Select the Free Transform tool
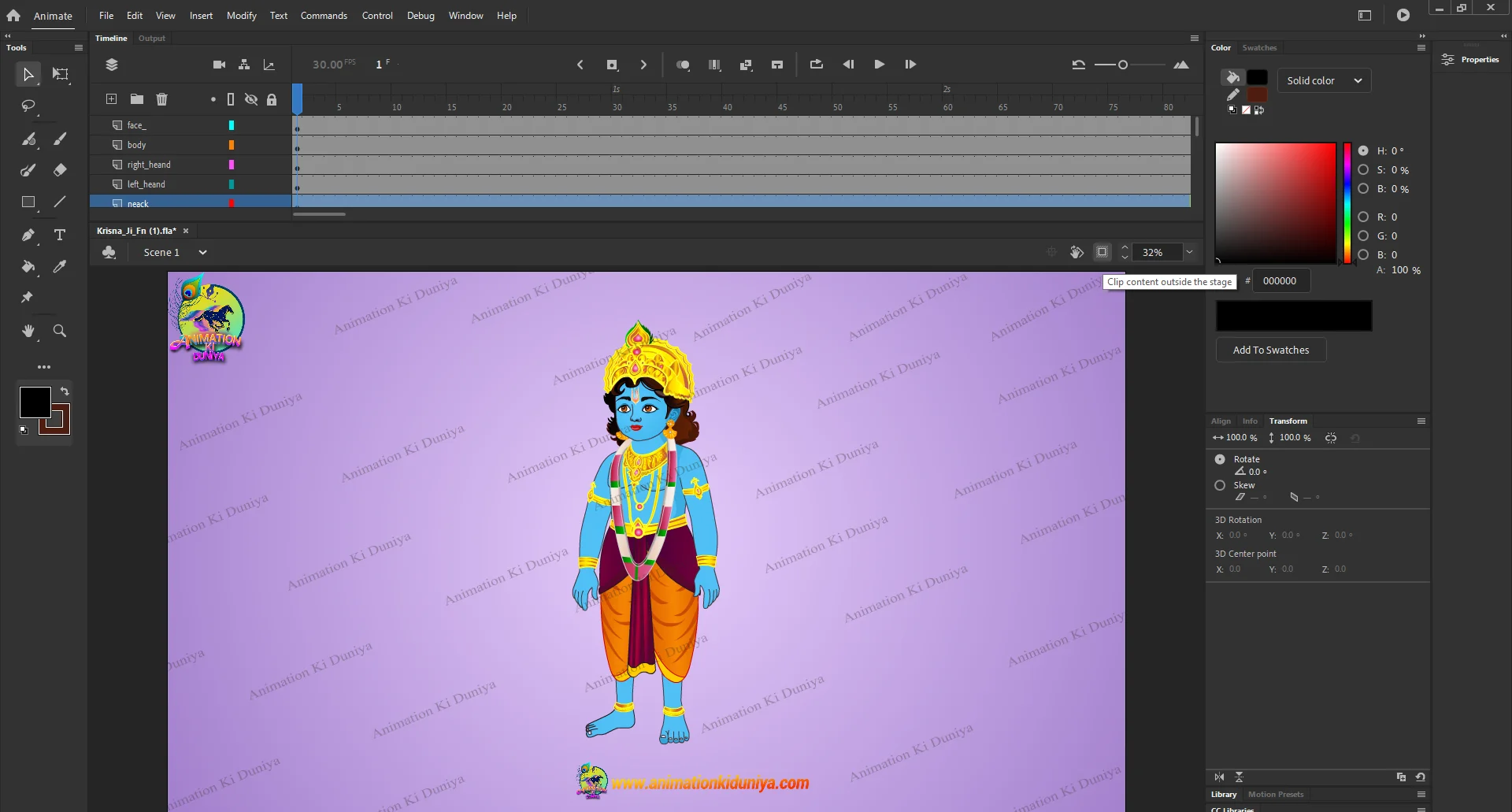 coord(60,74)
